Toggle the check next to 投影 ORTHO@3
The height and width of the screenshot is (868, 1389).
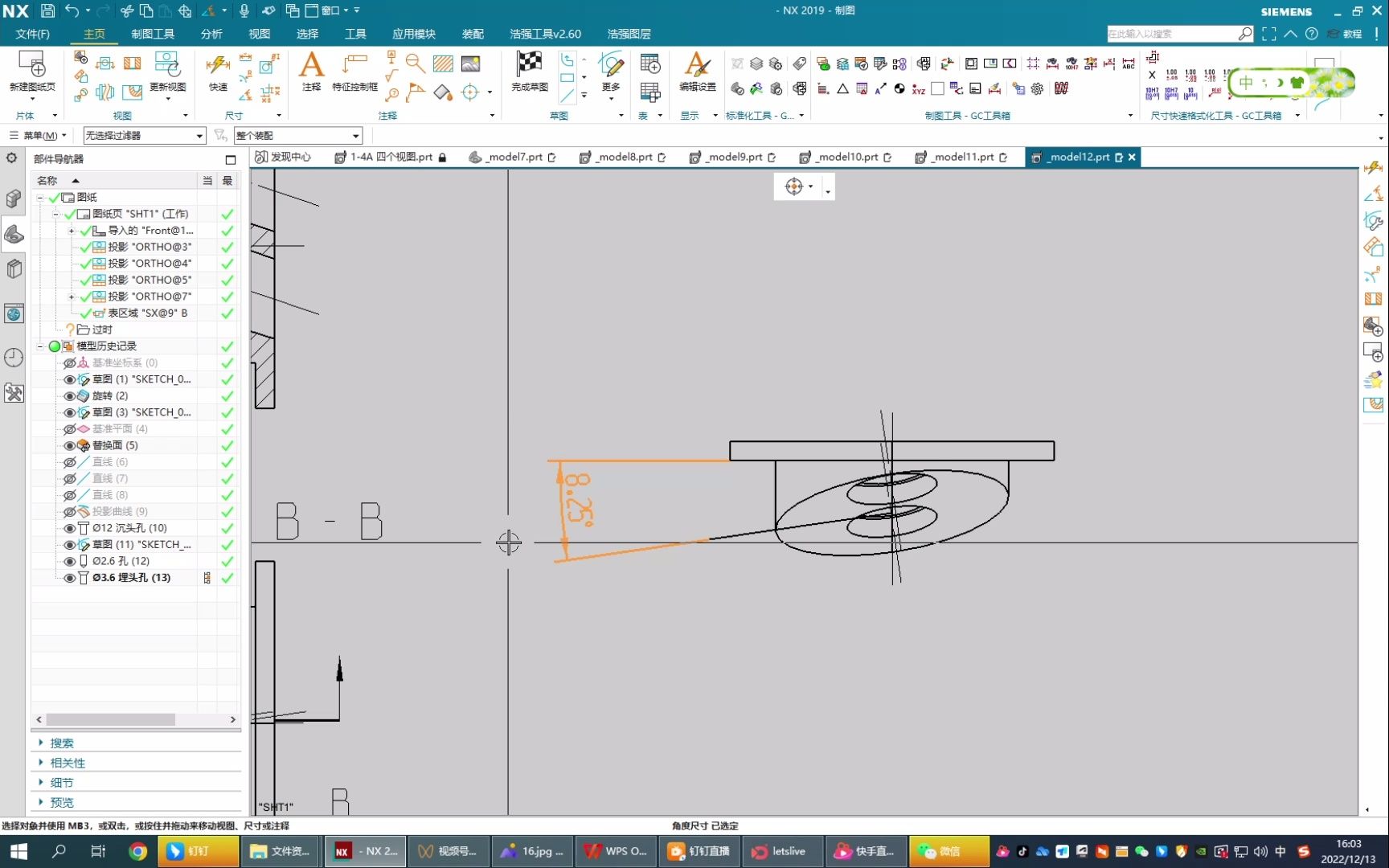[x=85, y=248]
